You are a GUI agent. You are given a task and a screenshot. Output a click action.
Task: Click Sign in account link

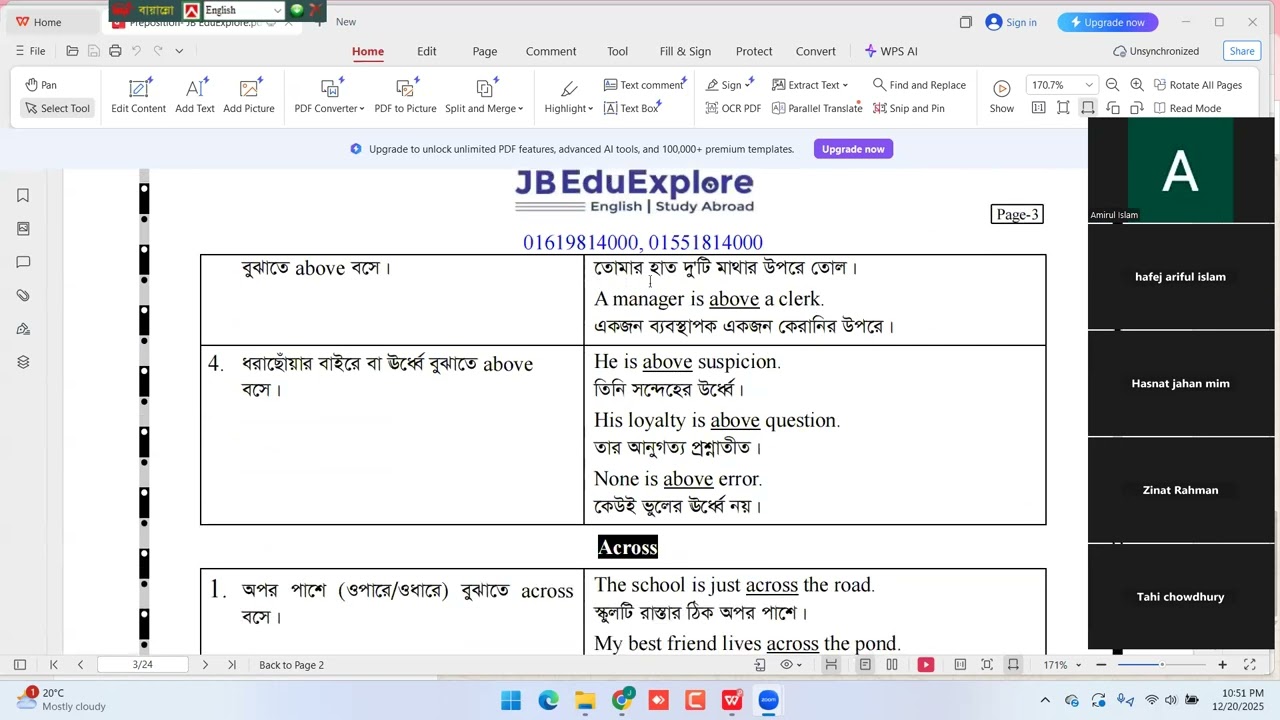[1011, 22]
